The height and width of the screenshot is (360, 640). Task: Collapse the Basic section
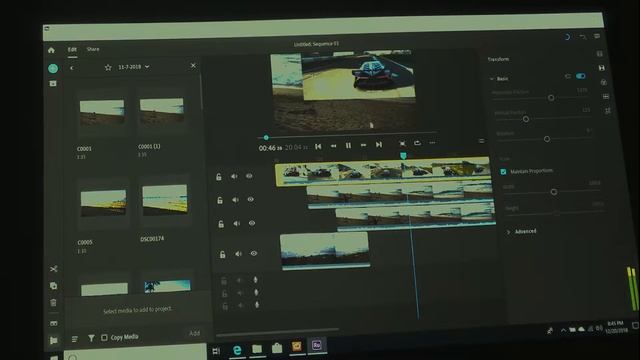pos(492,78)
